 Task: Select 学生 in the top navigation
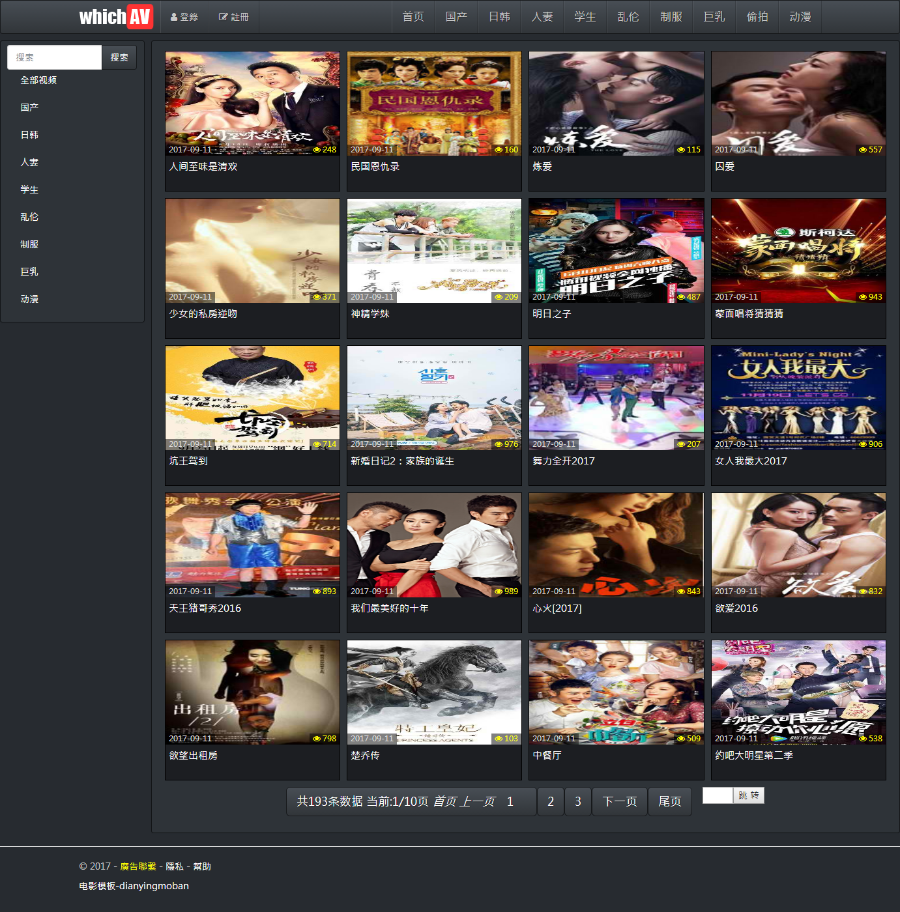click(x=585, y=17)
